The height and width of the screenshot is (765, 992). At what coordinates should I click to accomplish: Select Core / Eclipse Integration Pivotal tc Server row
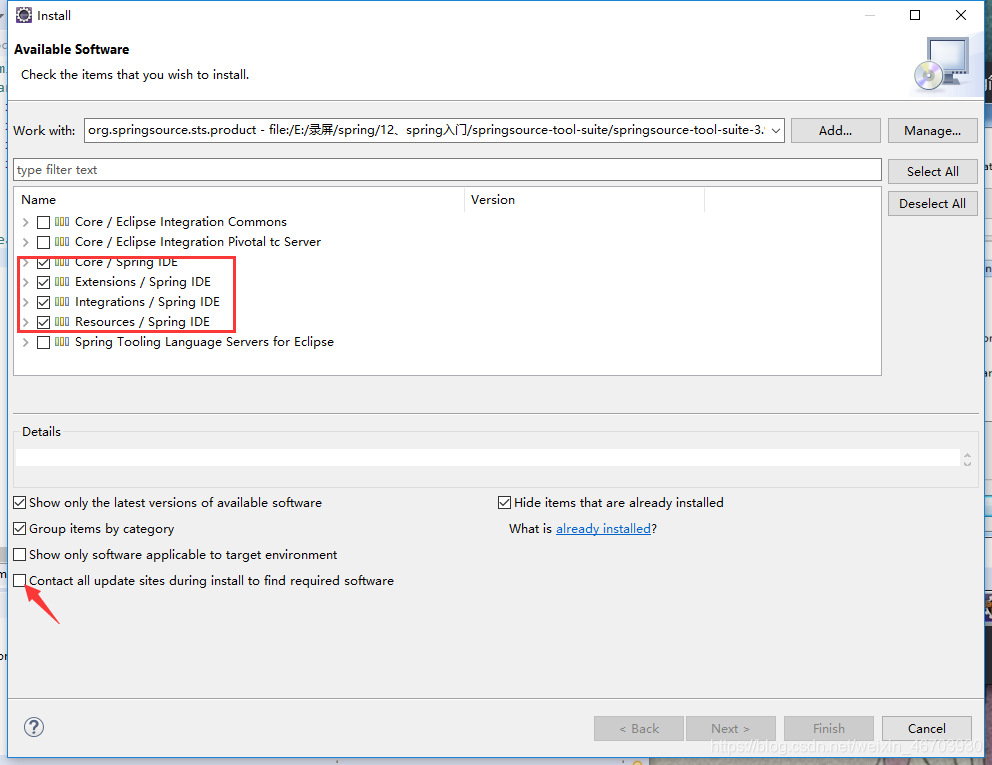(x=198, y=242)
